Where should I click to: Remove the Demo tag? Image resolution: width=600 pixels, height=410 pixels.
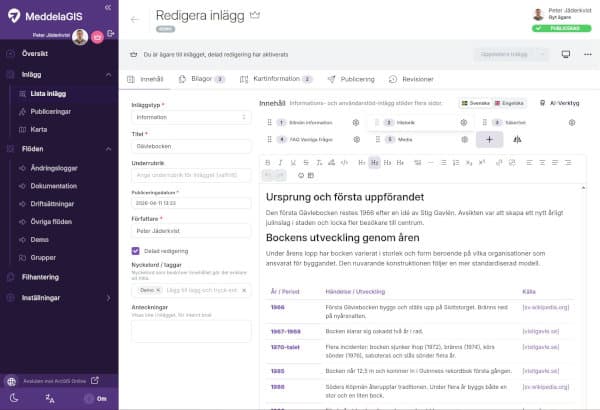pyautogui.click(x=158, y=290)
